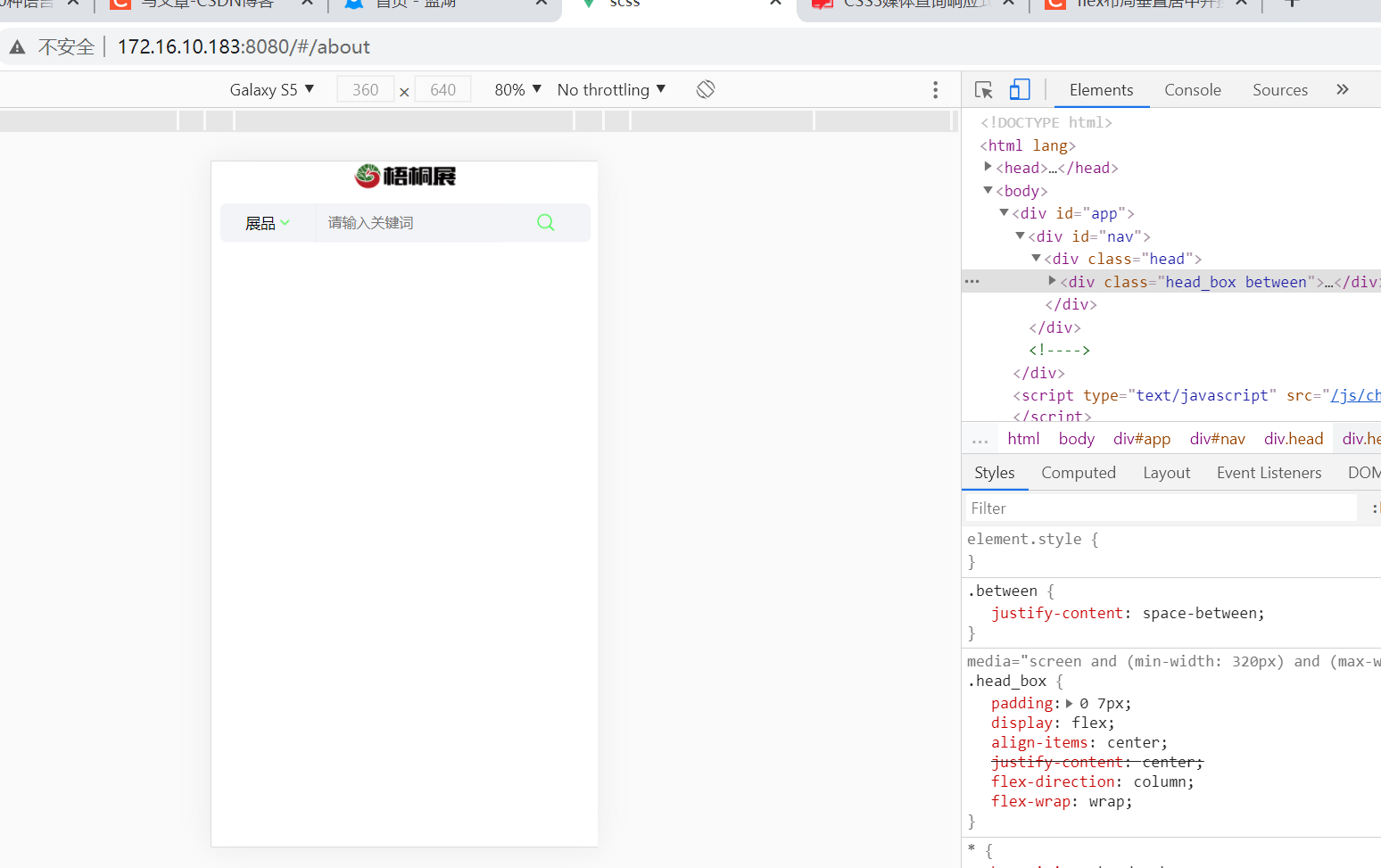Click the height field showing 640
Viewport: 1381px width, 868px height.
tap(442, 89)
